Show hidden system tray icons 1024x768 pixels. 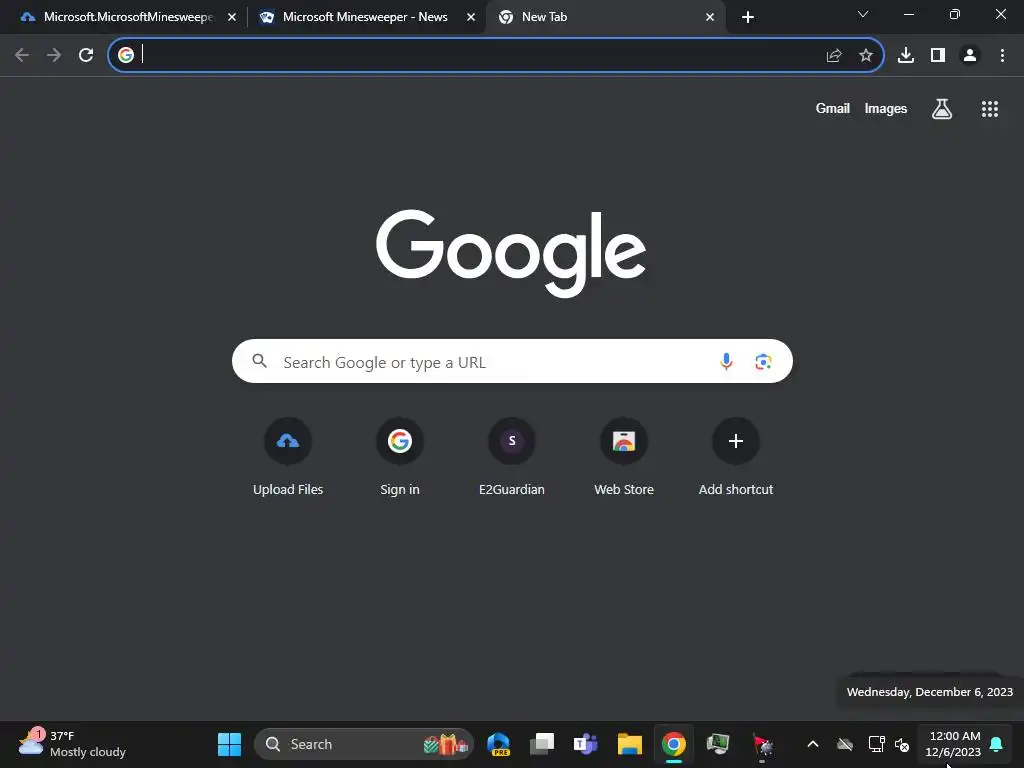click(813, 744)
